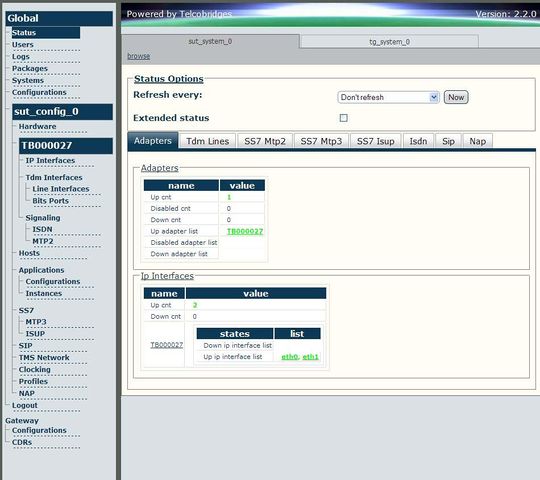540x480 pixels.
Task: Open MTP2 under Signaling
Action: coord(43,241)
